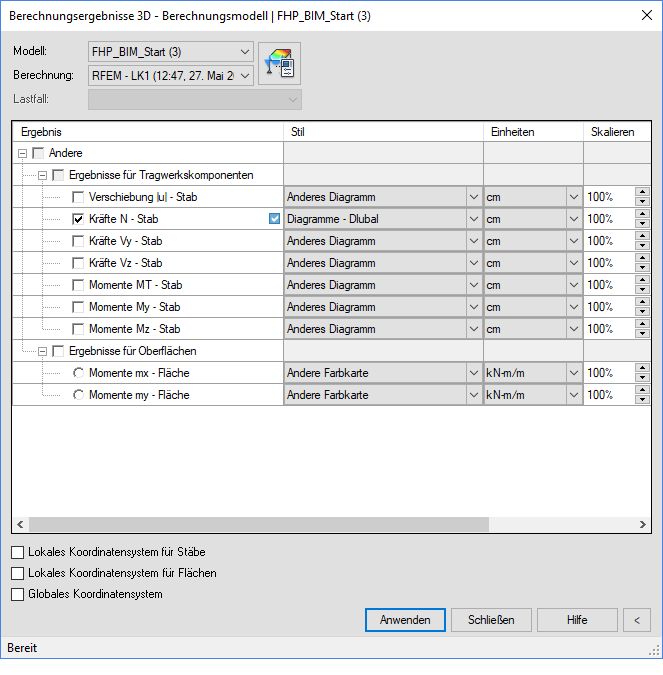Tick the Momente My - Stab checkbox
663x675 pixels.
[78, 307]
